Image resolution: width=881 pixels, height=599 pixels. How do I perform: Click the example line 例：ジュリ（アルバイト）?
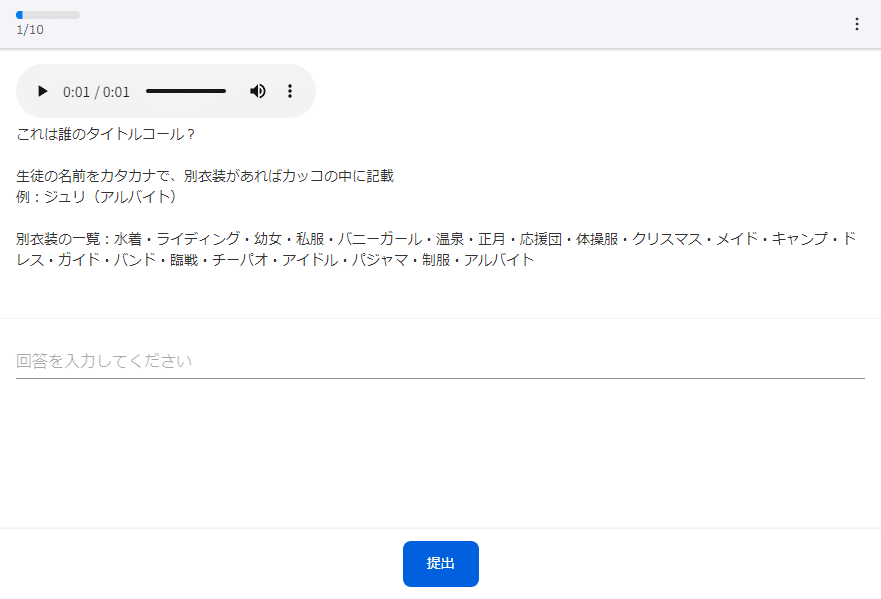point(96,197)
